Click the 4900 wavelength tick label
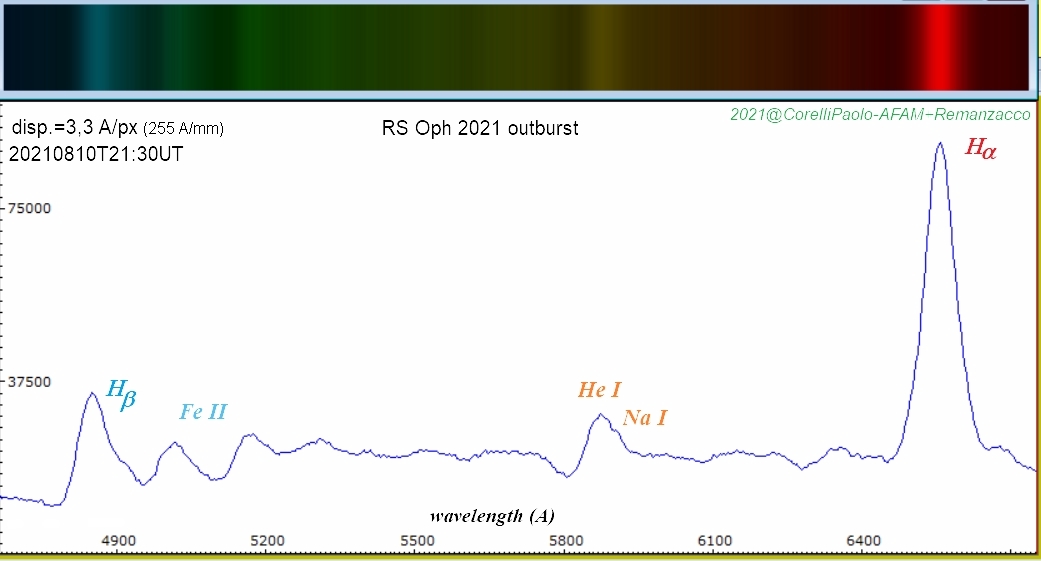This screenshot has height=561, width=1041. (x=118, y=540)
